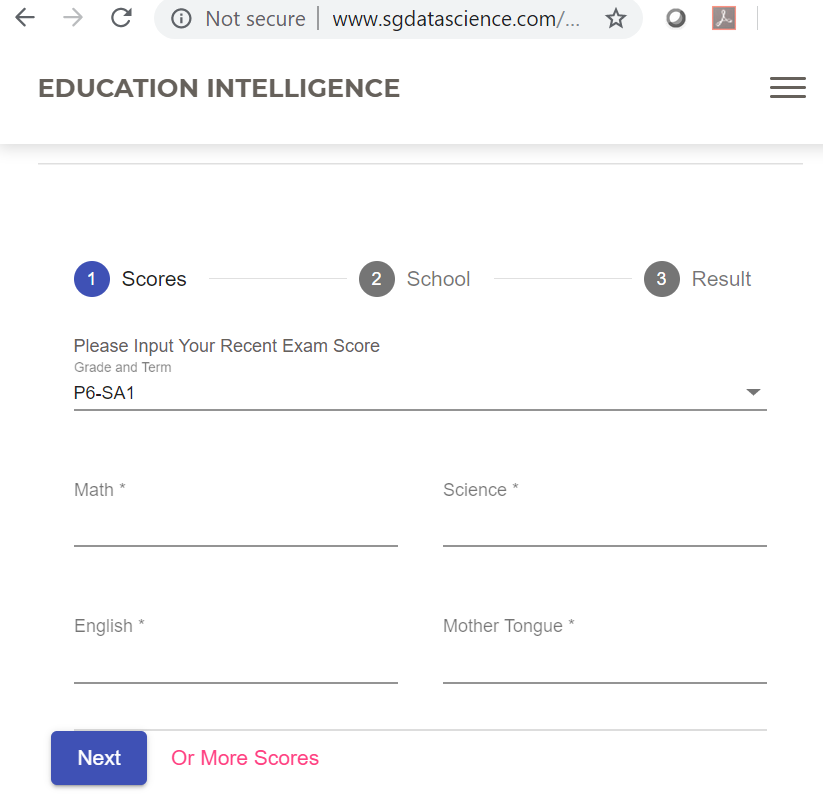823x809 pixels.
Task: Expand the Grade and Term dropdown arrow
Action: [x=754, y=393]
